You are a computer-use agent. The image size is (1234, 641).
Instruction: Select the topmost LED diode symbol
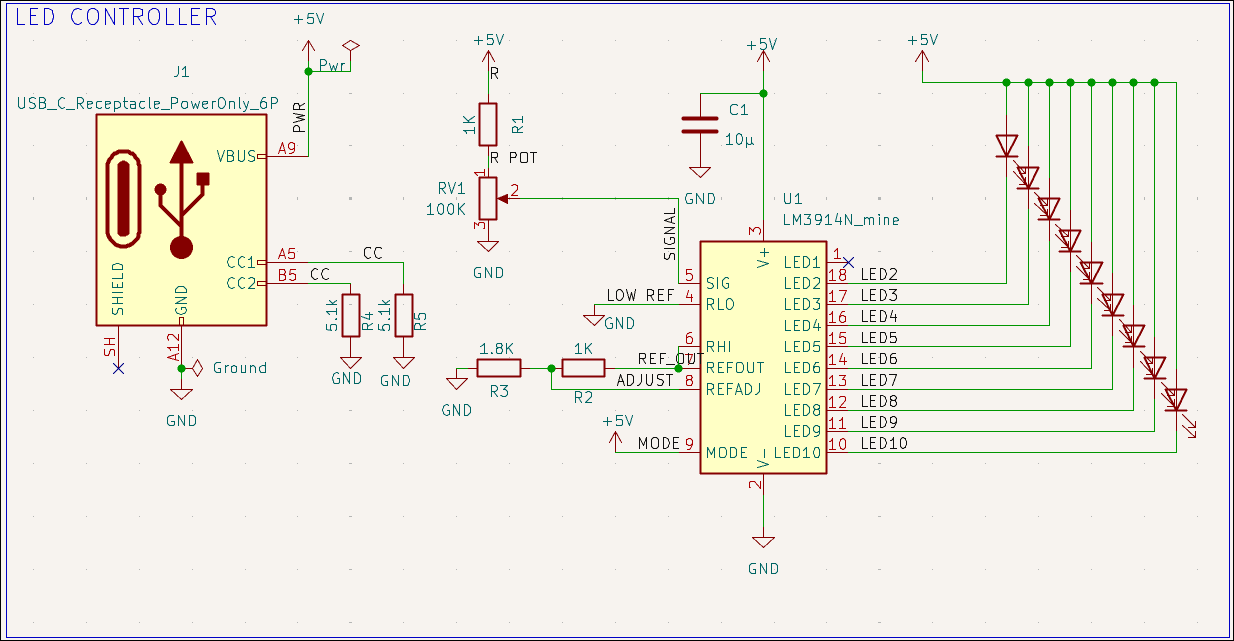[1007, 146]
